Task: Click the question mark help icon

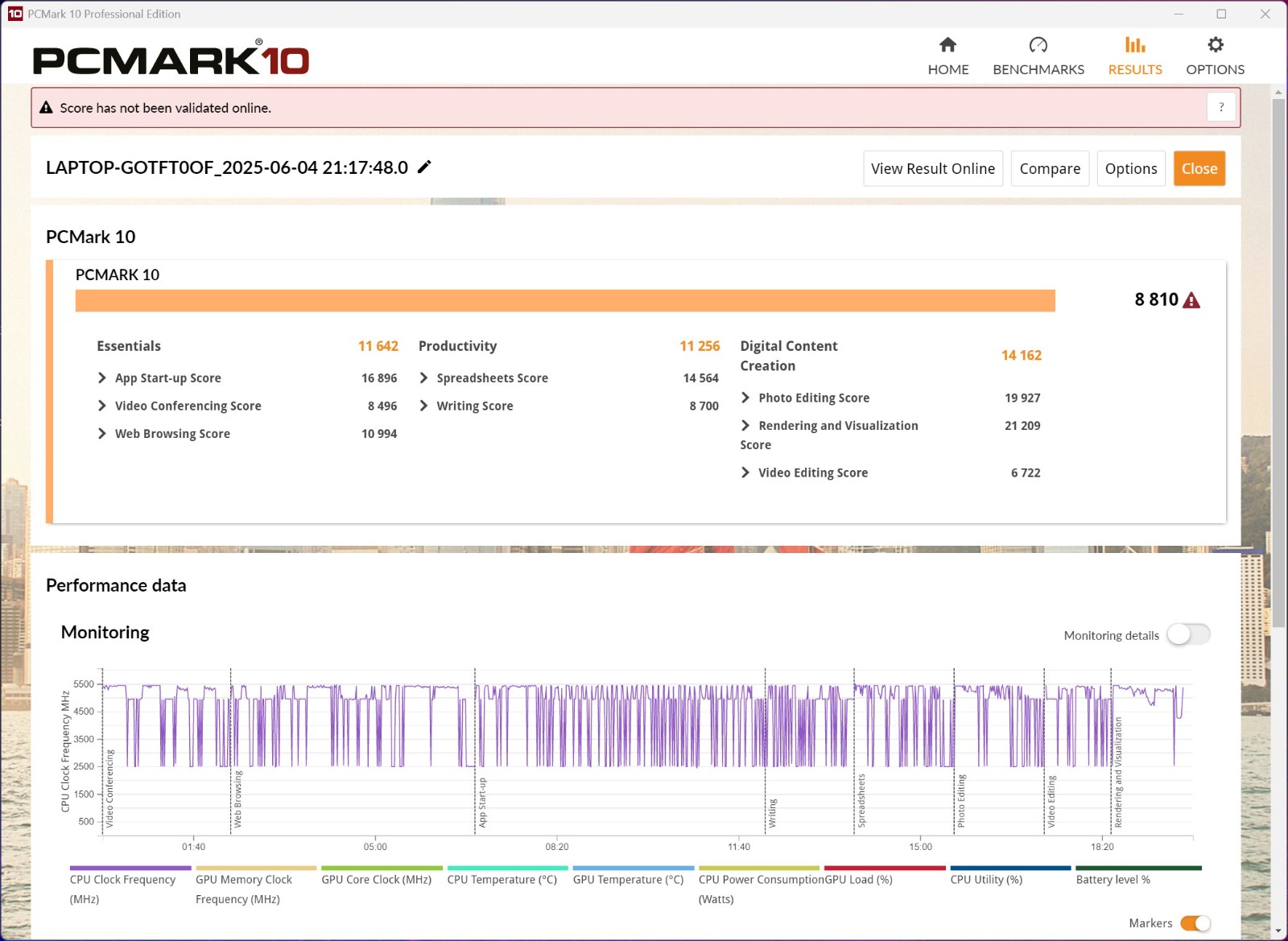Action: pyautogui.click(x=1221, y=107)
